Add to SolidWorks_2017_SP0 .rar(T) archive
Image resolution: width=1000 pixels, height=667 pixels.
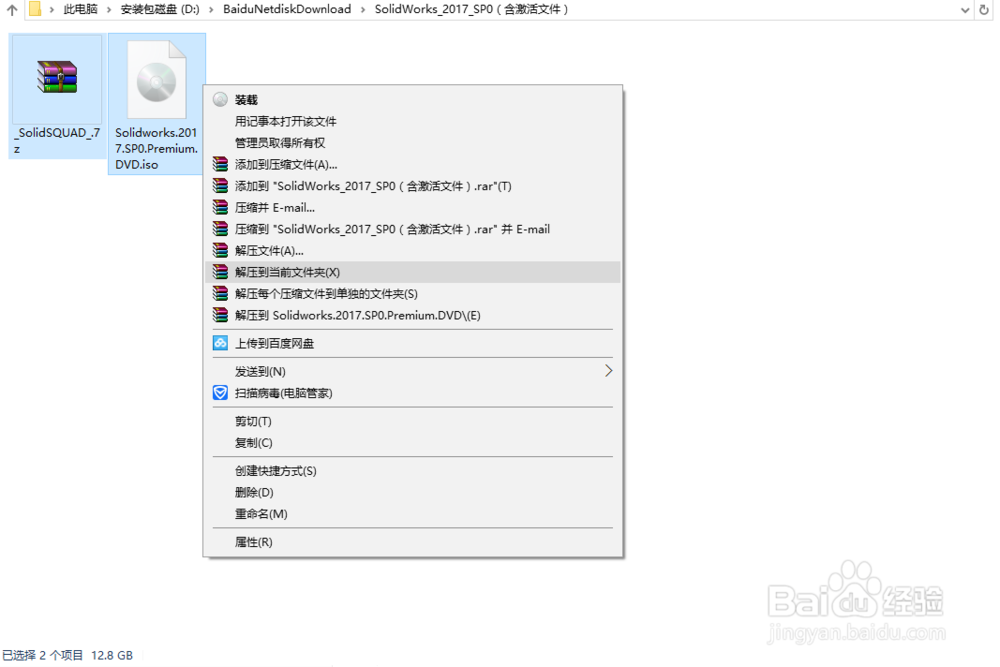(413, 186)
